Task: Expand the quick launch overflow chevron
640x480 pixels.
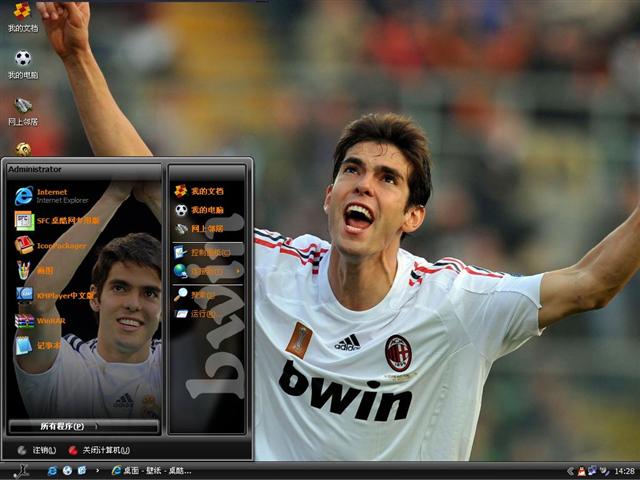Action: [97, 471]
